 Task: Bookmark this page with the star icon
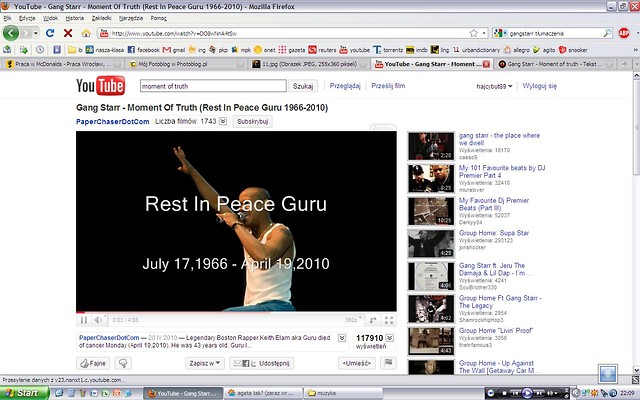pos(473,33)
